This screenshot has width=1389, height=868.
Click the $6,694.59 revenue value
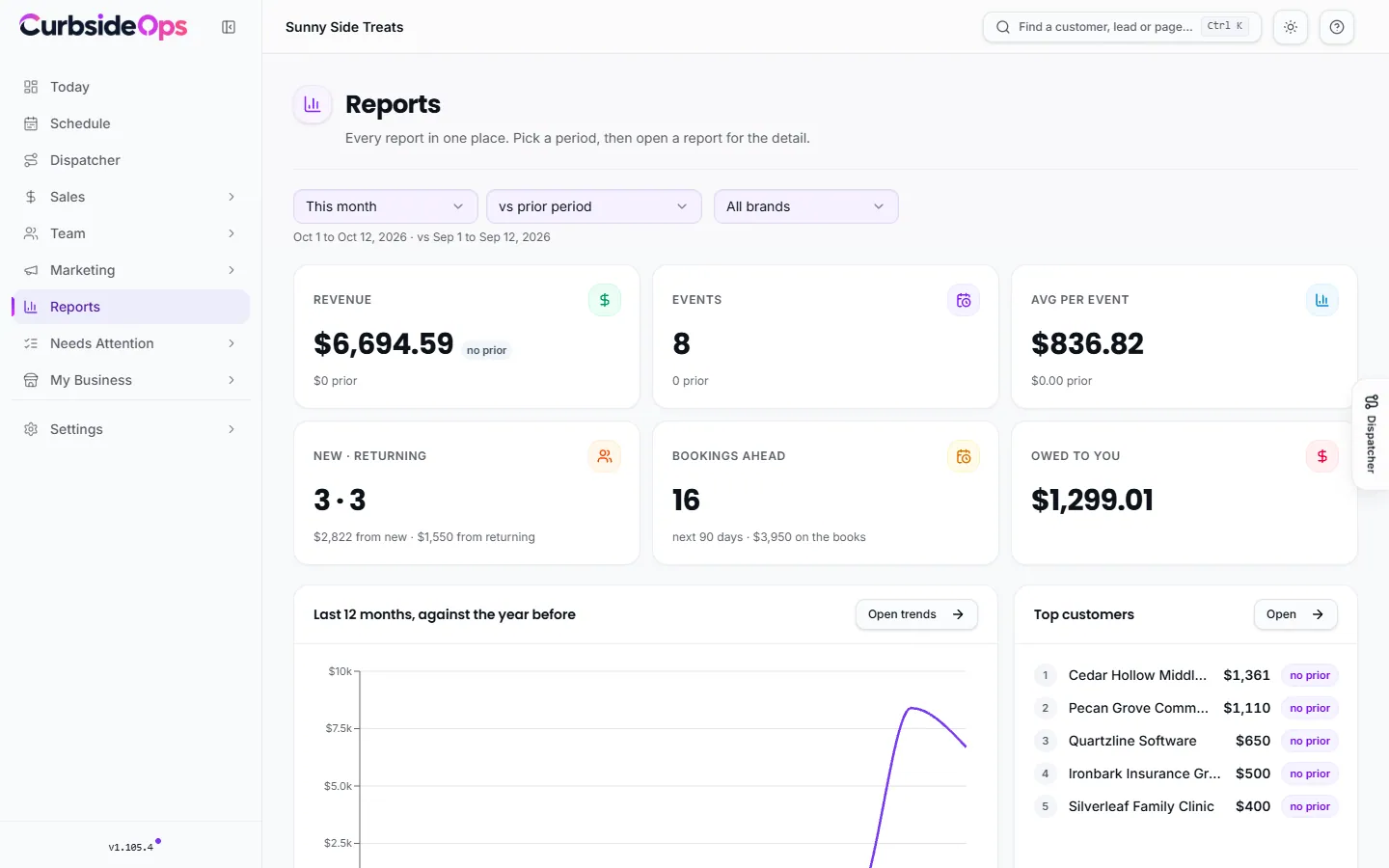point(383,343)
